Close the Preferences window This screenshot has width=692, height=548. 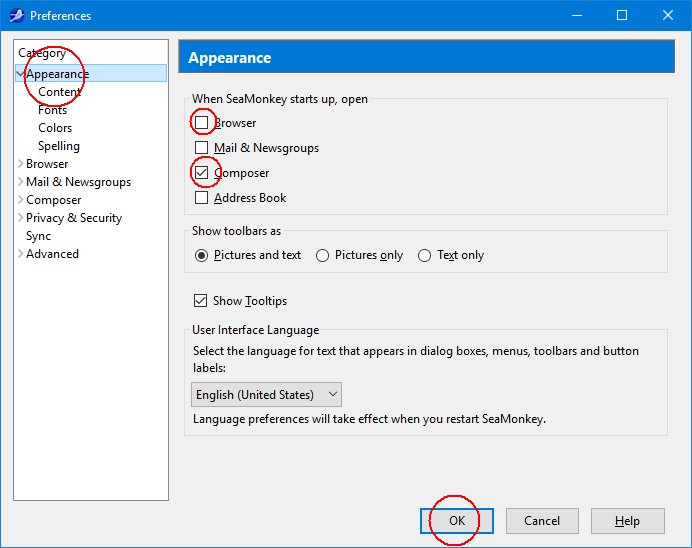click(668, 15)
